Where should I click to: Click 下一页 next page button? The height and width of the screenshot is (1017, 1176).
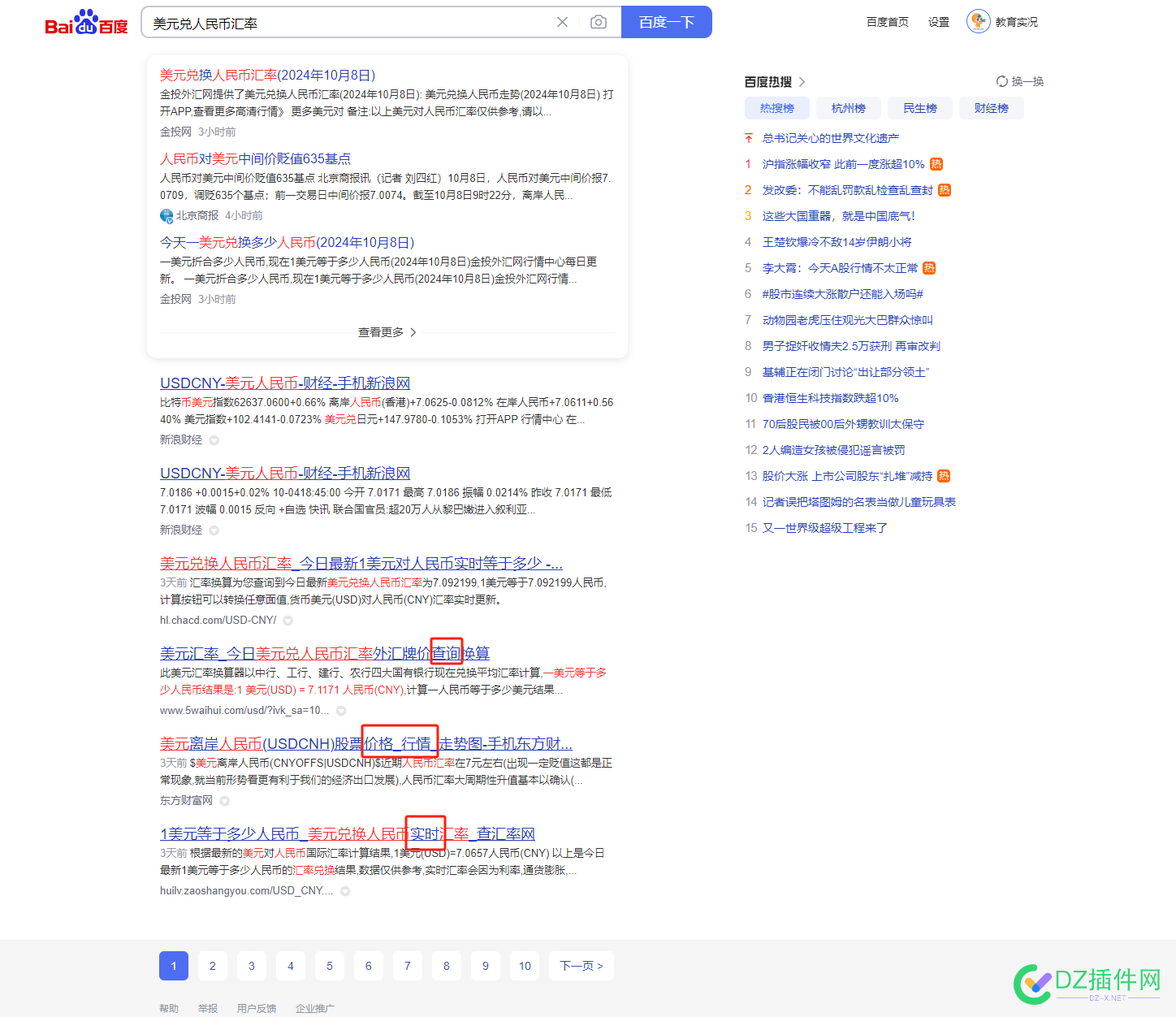(x=582, y=966)
